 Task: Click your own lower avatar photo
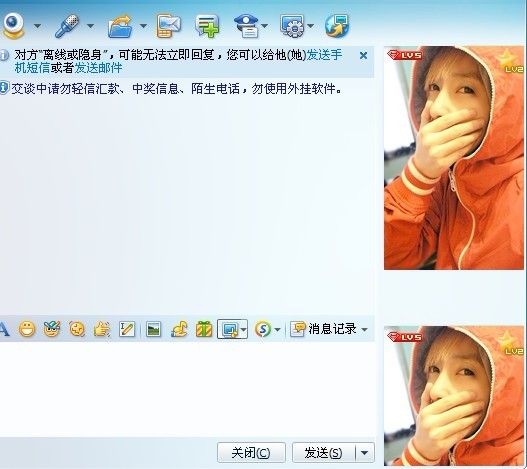(454, 396)
